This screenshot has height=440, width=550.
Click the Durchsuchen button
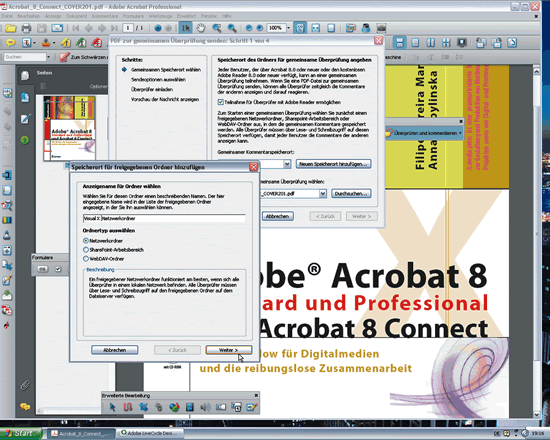click(x=351, y=193)
